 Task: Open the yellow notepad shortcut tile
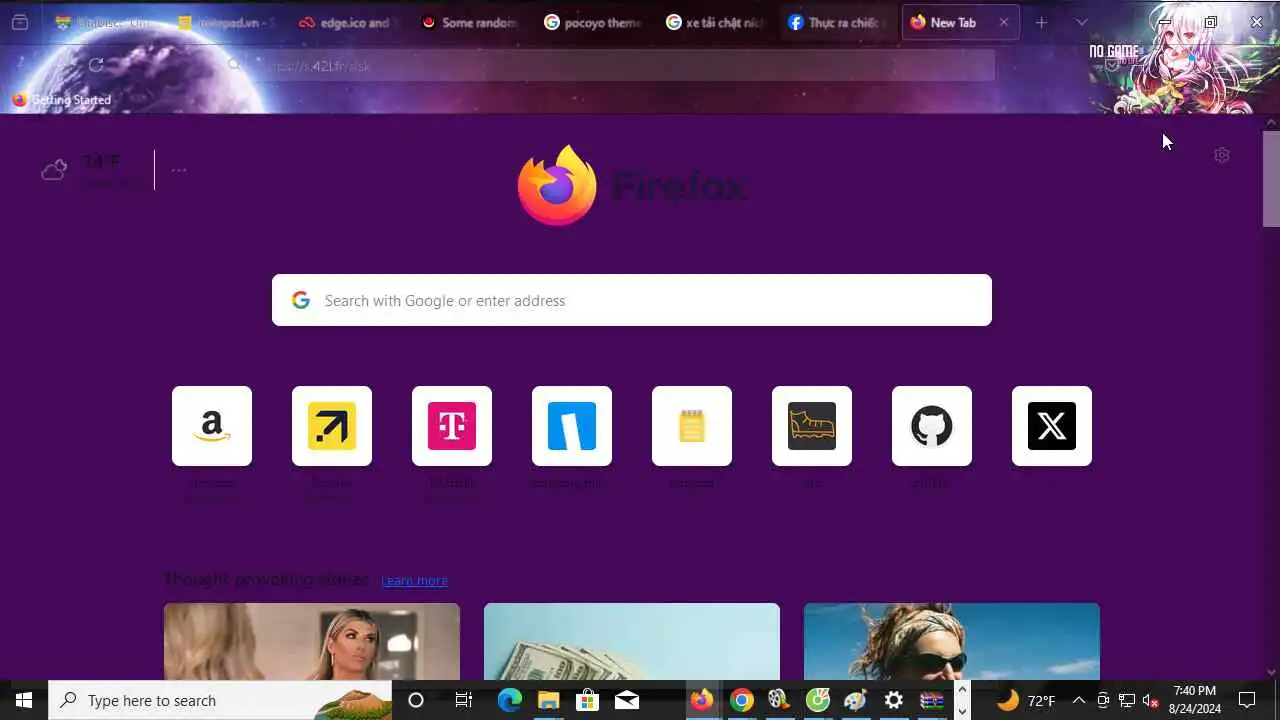692,426
